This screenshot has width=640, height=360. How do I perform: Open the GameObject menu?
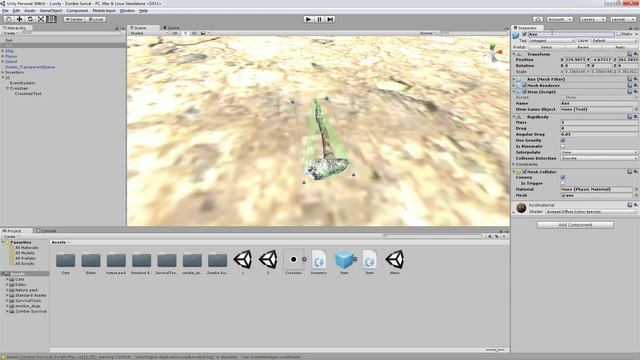tap(51, 11)
